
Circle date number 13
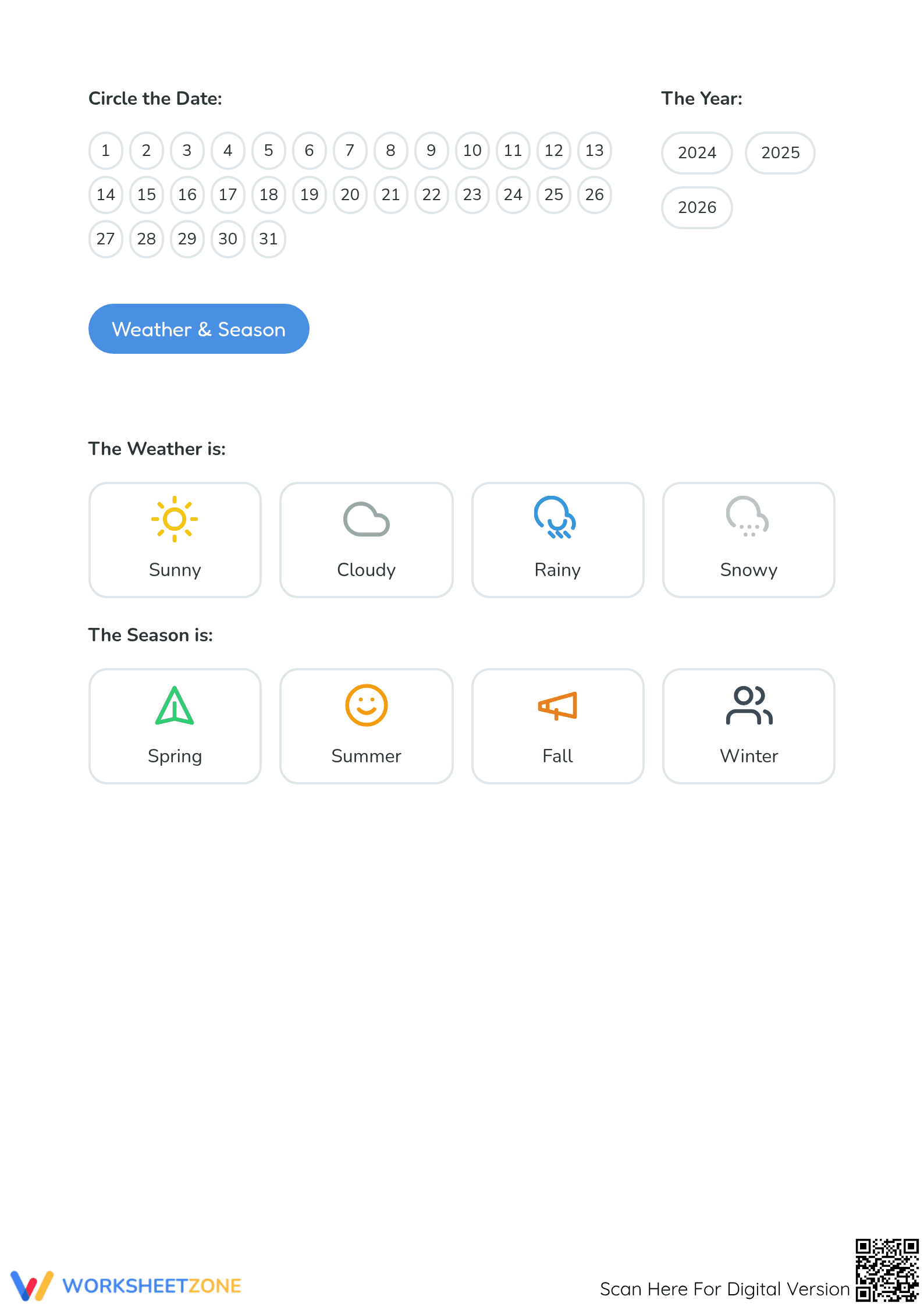595,151
